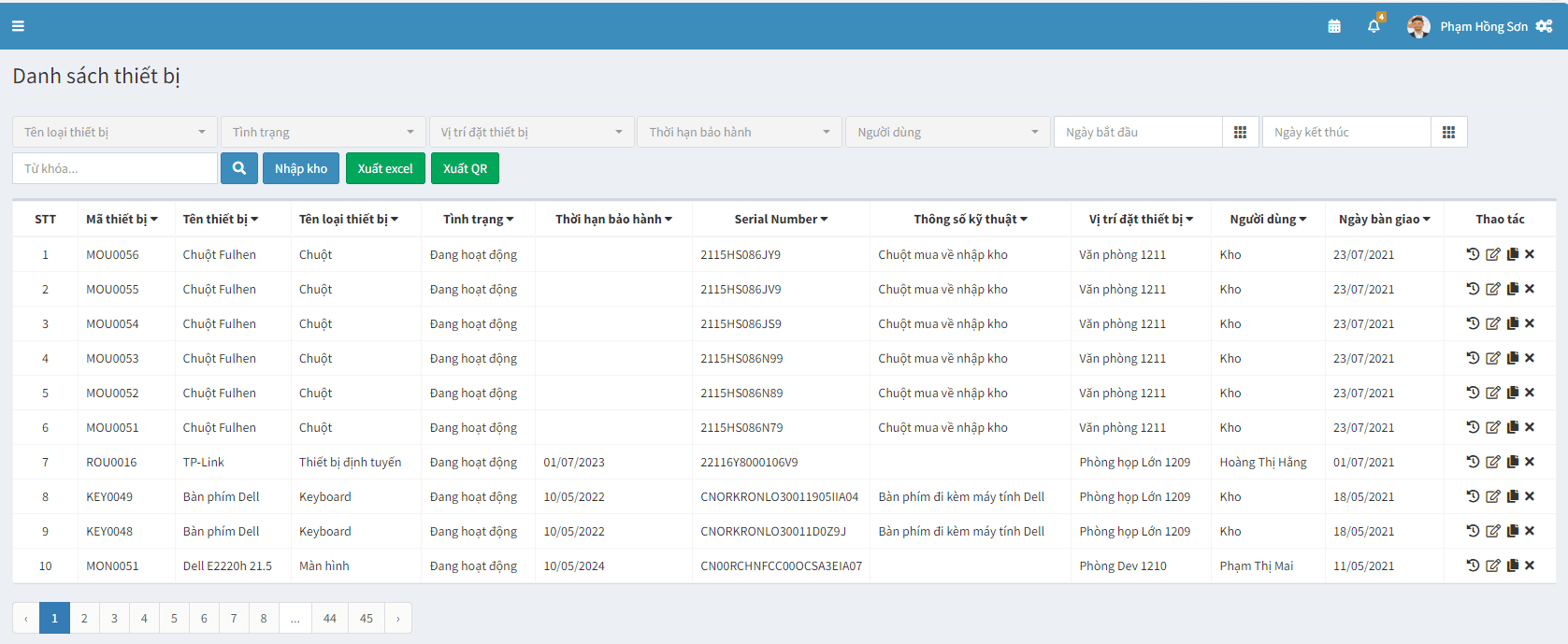1568x644 pixels.
Task: Expand the Người dùng filter dropdown
Action: pos(948,132)
